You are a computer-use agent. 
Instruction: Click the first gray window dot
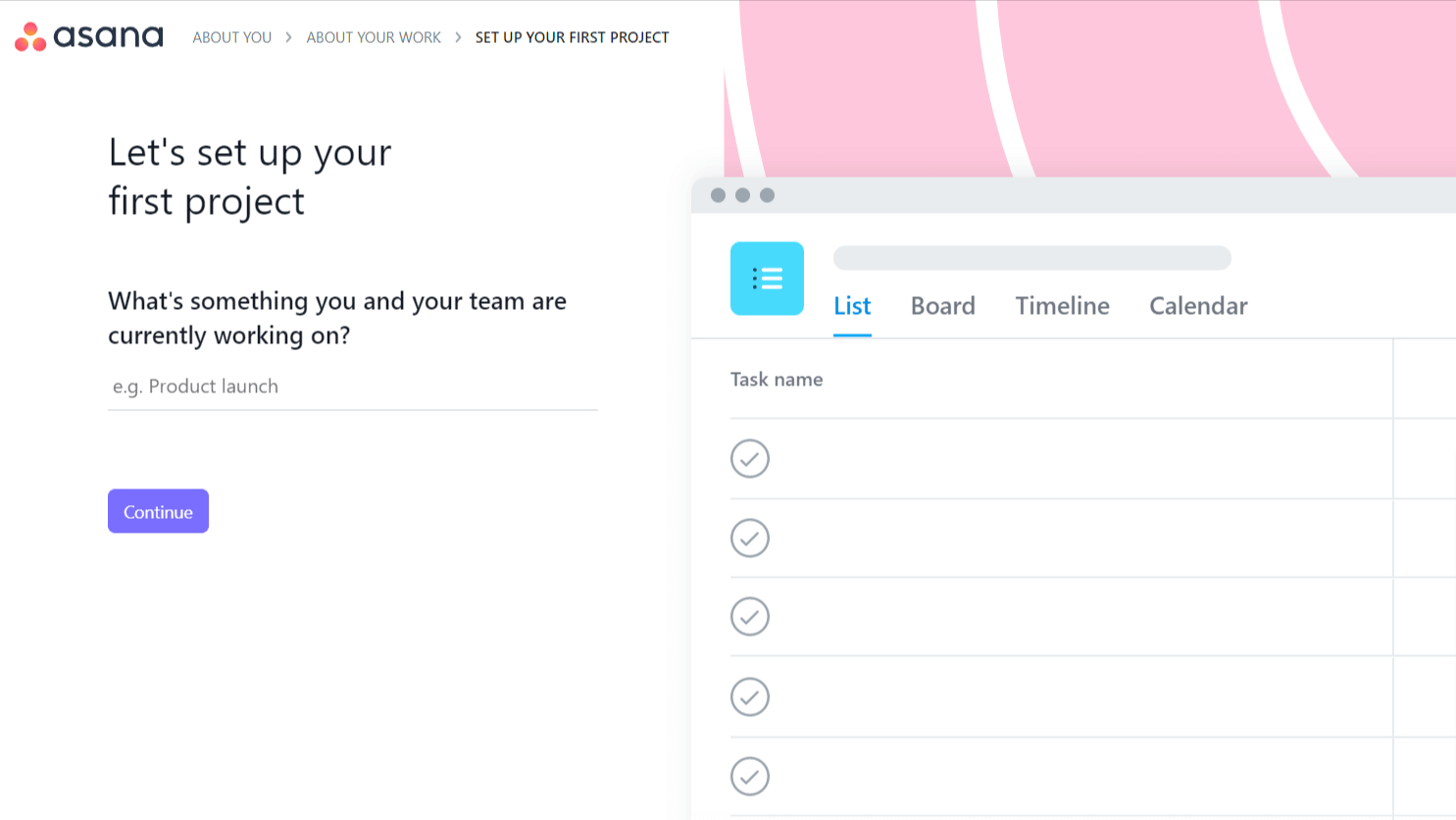[718, 195]
